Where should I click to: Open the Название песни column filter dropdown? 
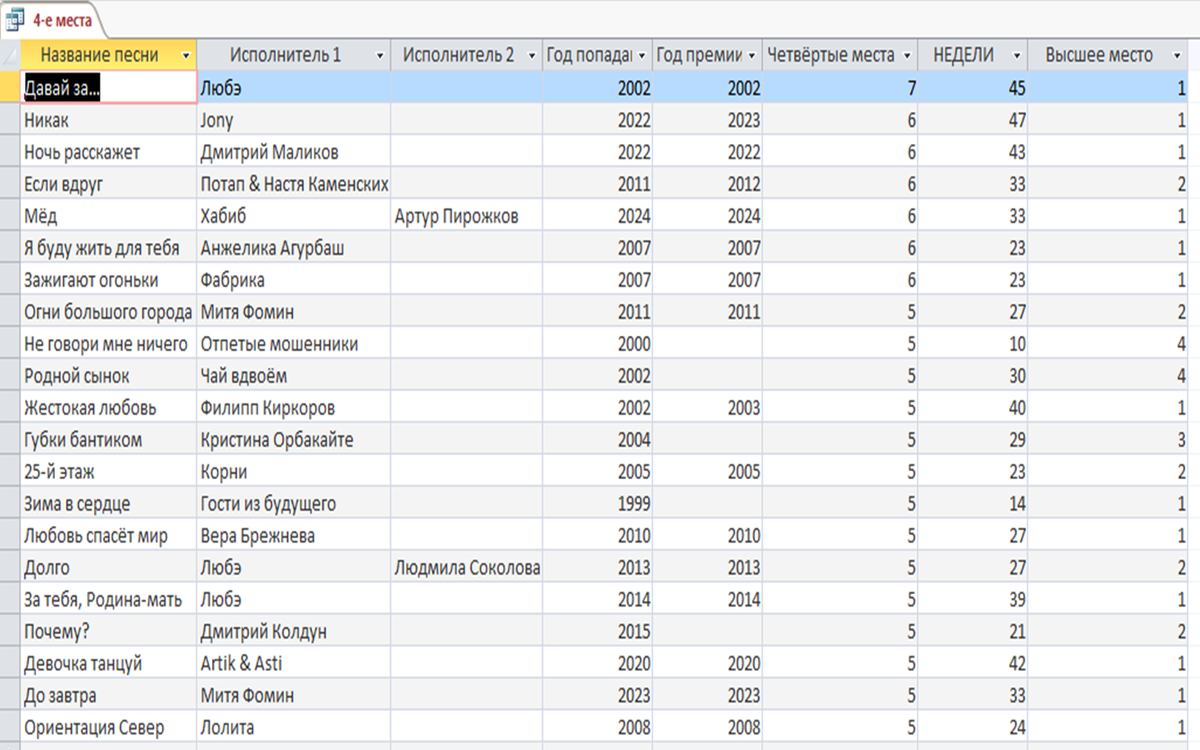coord(185,55)
